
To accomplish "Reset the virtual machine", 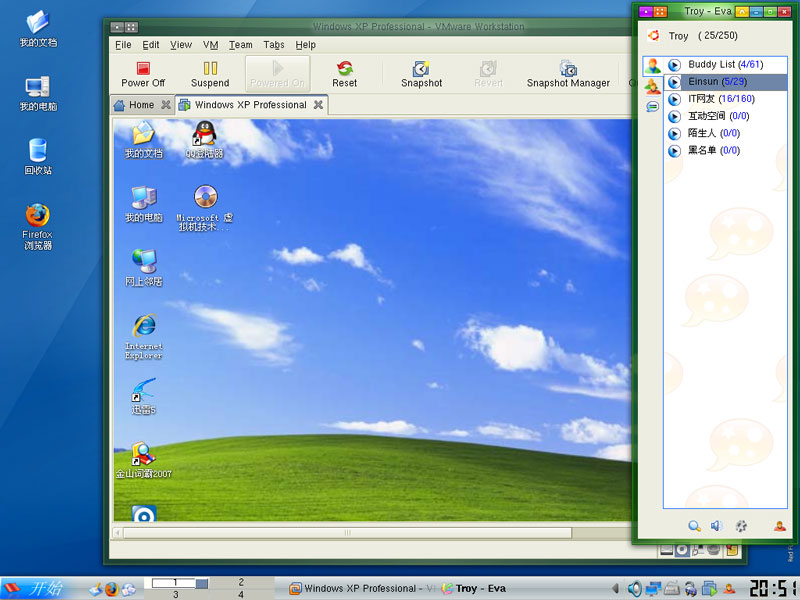I will (x=344, y=74).
